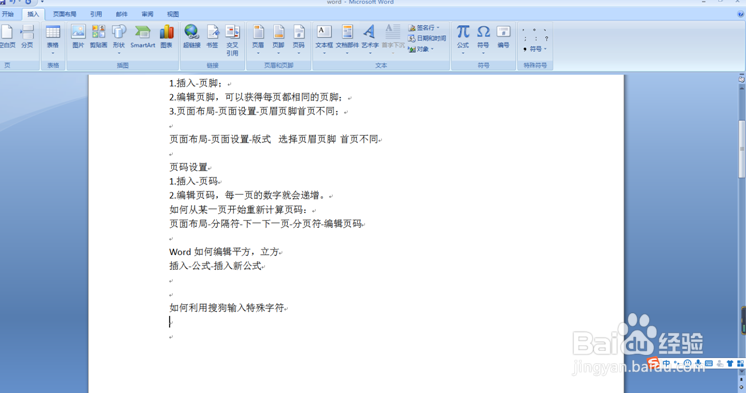747x393 pixels.
Task: Expand the arrow under Header (页眉)
Action: click(258, 53)
